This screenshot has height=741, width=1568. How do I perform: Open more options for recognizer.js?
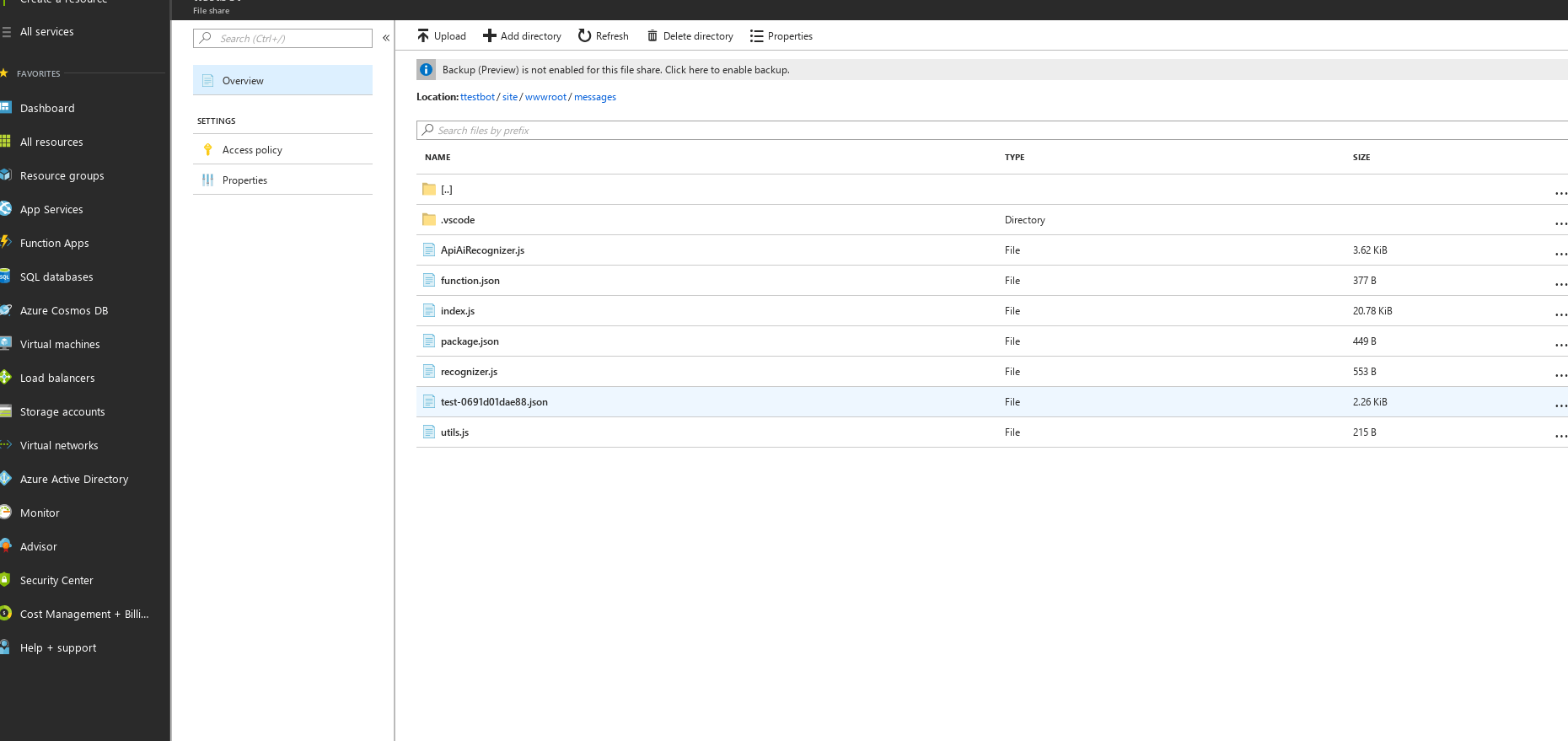click(1560, 375)
